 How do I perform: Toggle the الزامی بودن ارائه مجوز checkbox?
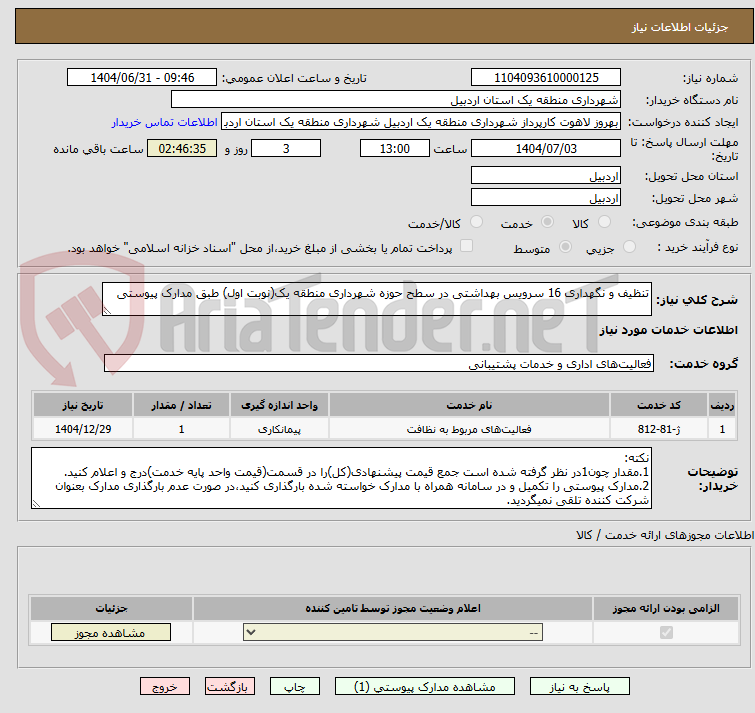(666, 632)
